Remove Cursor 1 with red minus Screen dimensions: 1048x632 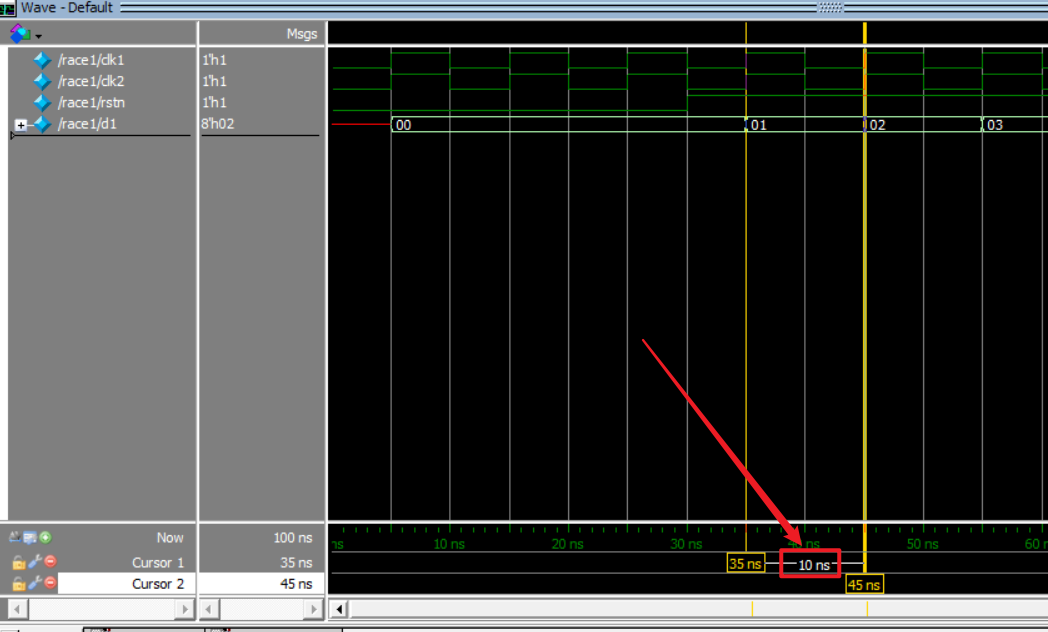(50, 562)
